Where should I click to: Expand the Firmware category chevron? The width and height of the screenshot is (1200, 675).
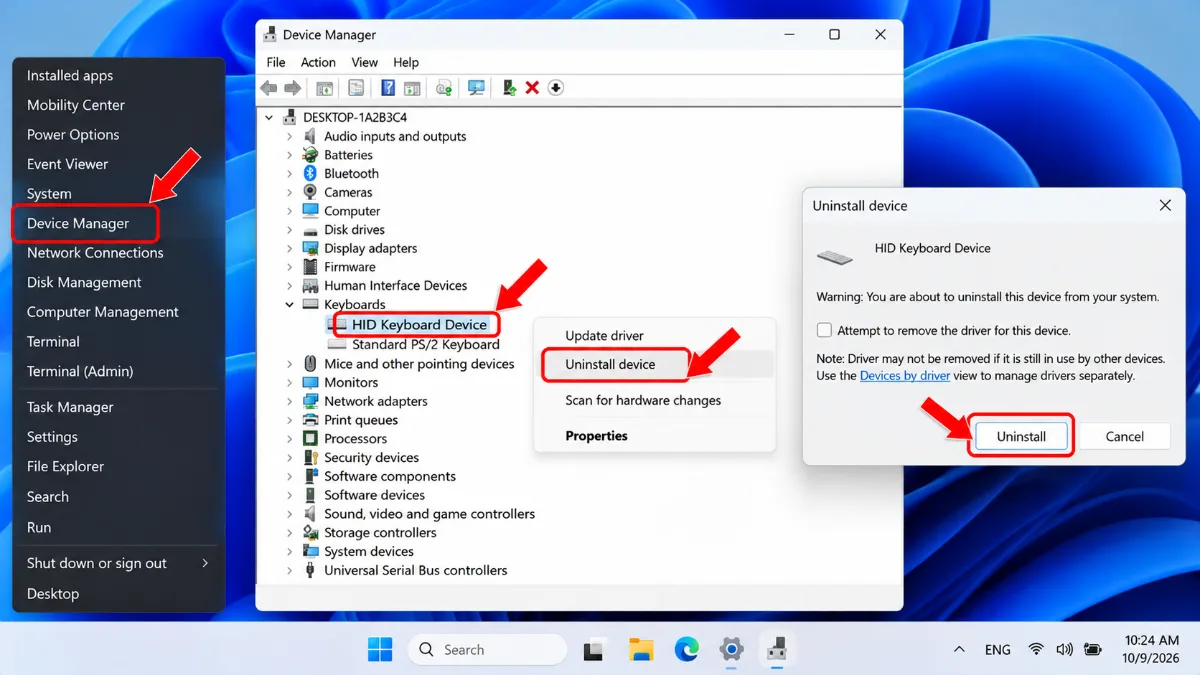click(290, 267)
